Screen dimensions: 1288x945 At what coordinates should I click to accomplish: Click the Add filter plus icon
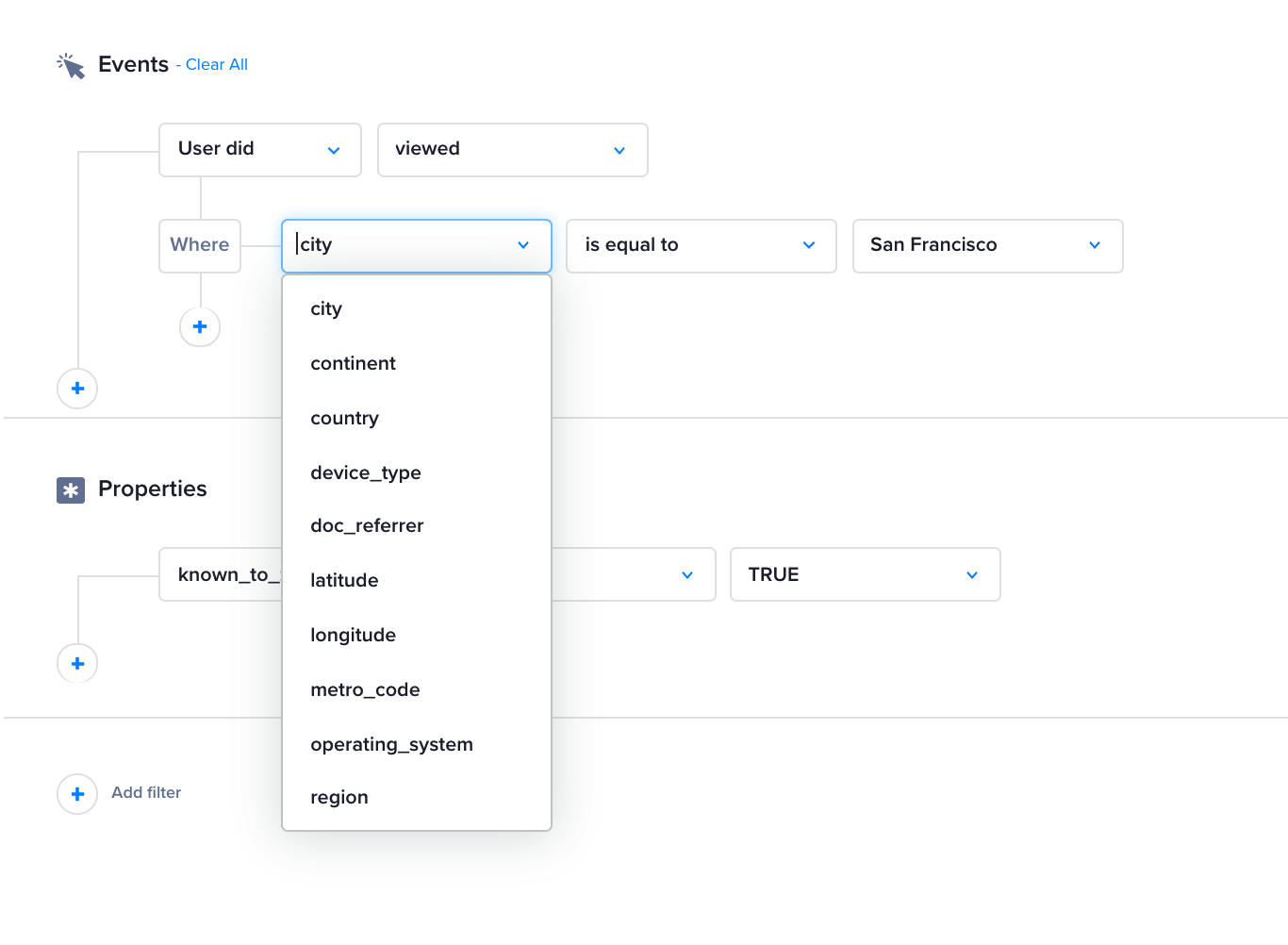(x=77, y=794)
